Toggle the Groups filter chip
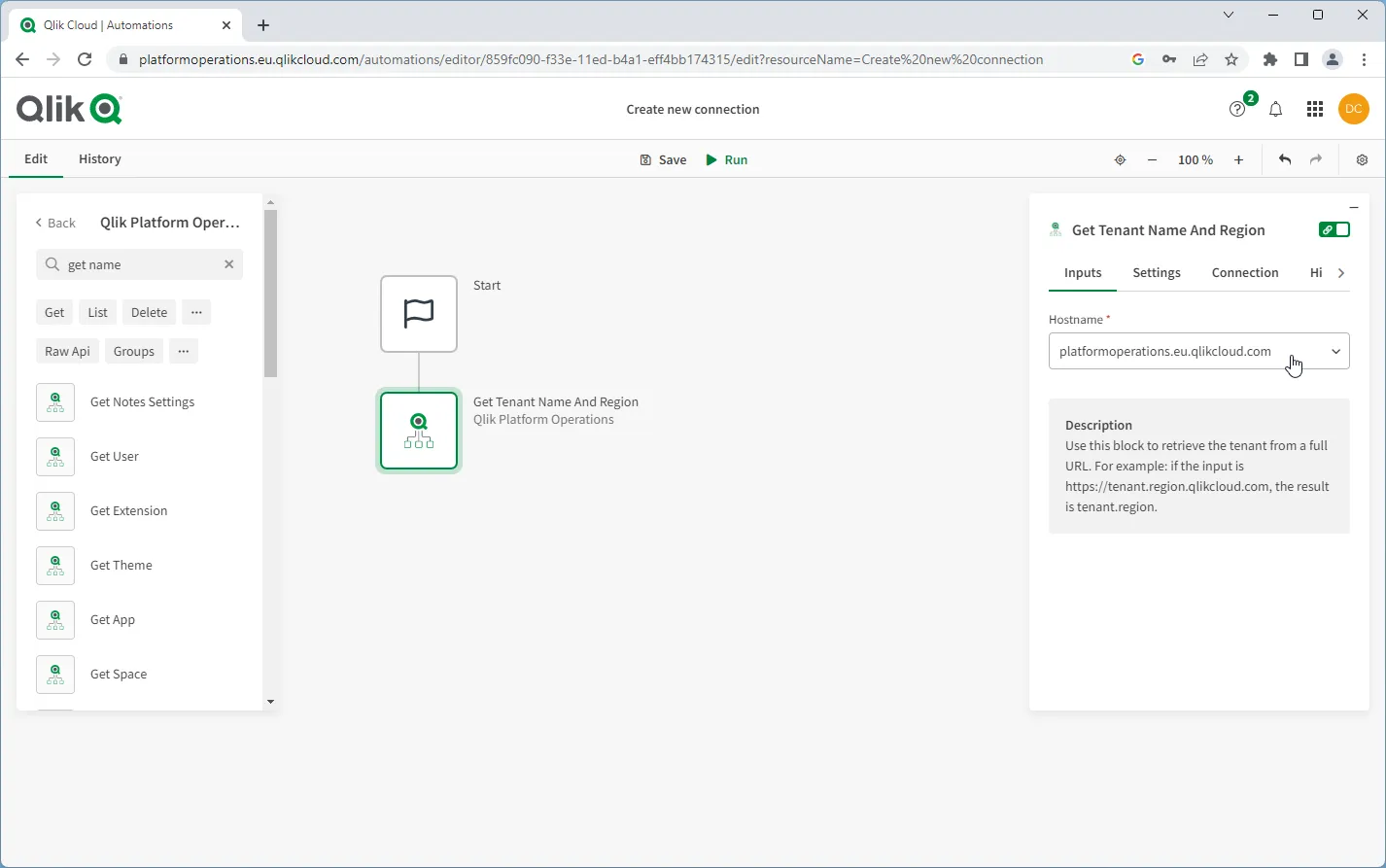 133,351
